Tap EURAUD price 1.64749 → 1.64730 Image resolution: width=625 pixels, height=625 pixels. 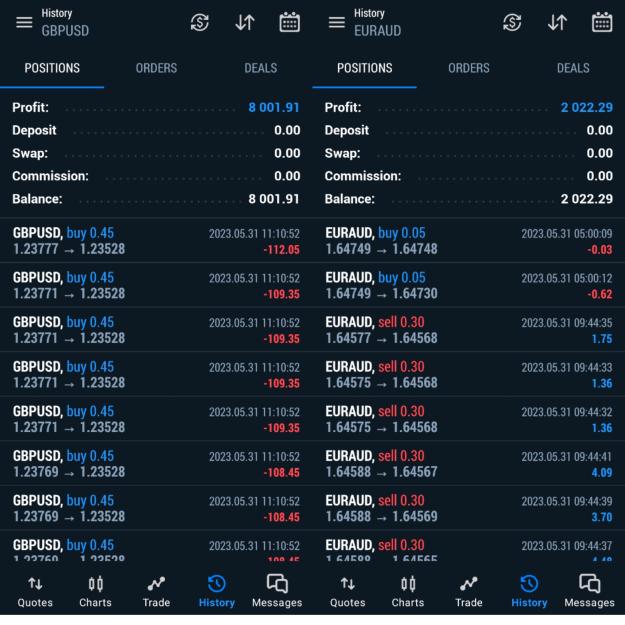pyautogui.click(x=381, y=294)
